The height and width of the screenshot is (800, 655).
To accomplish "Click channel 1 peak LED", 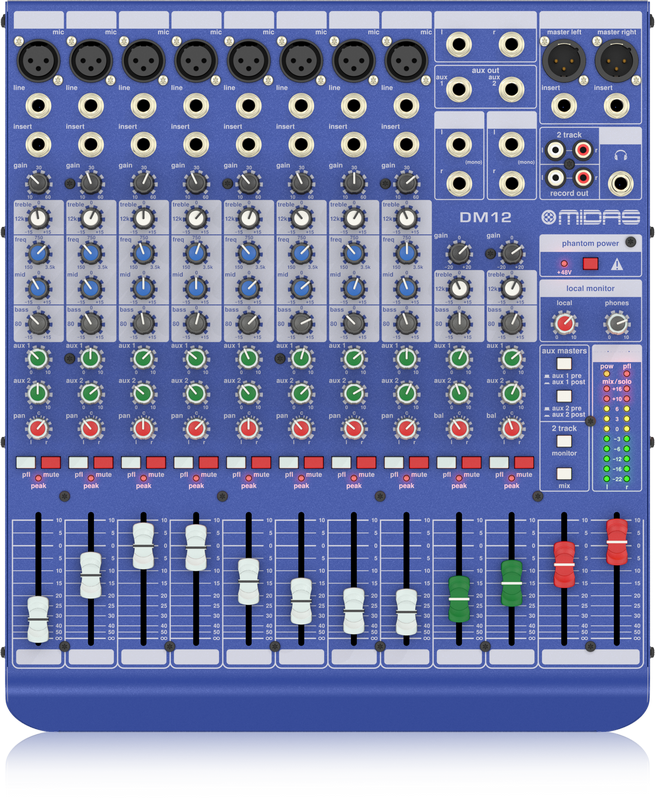I will (x=38, y=479).
